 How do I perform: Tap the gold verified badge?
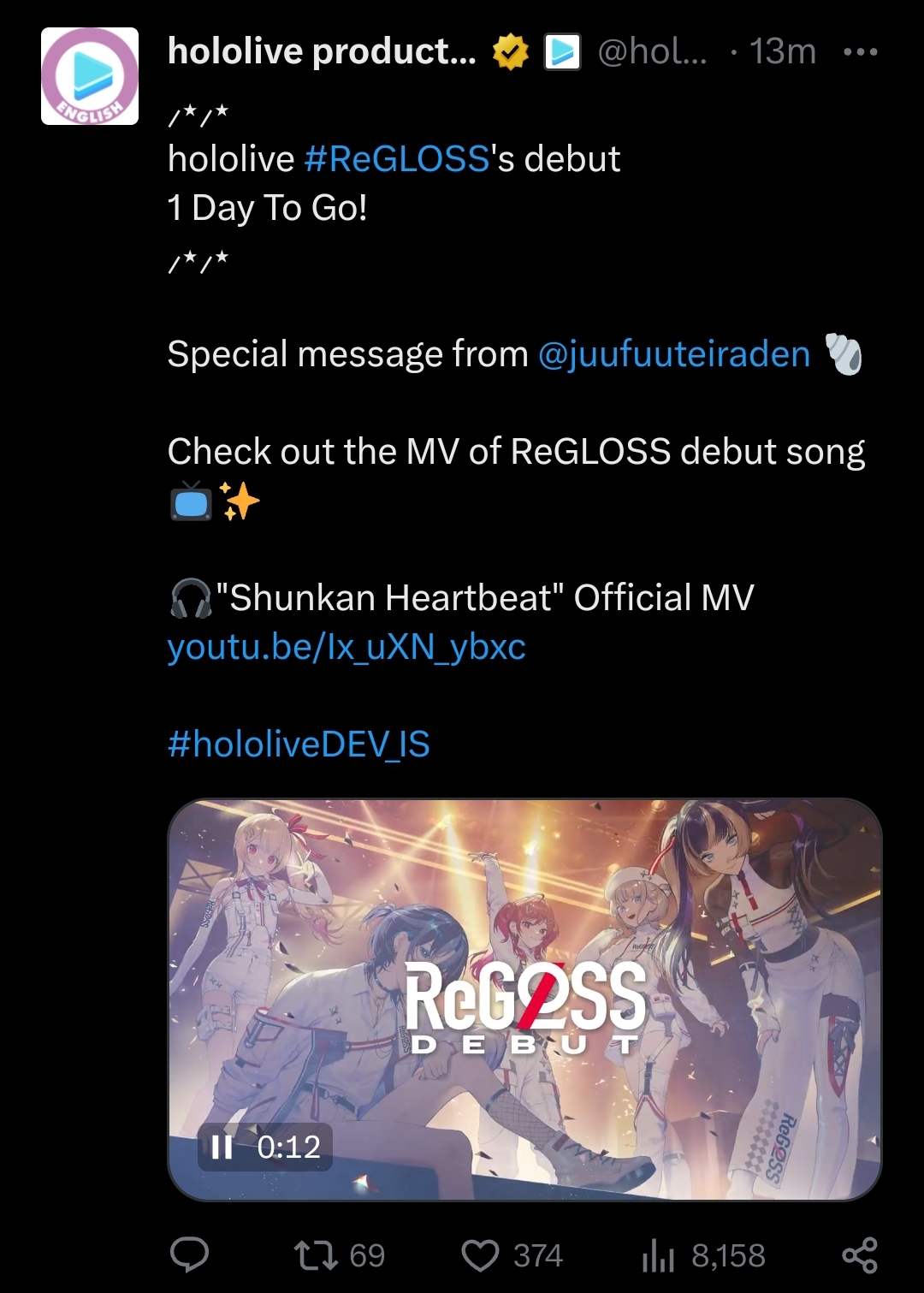point(511,52)
